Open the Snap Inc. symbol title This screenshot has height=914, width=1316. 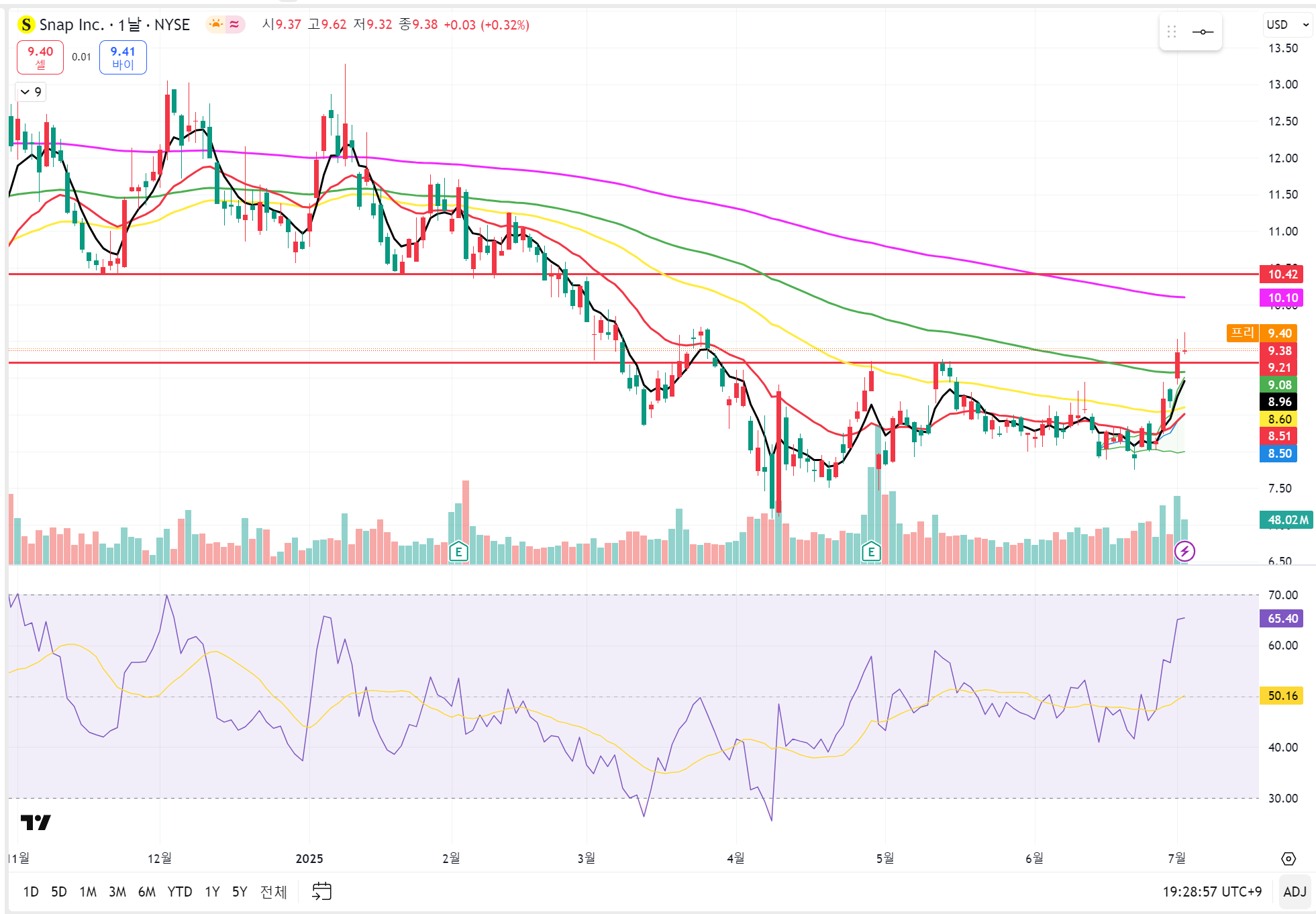[x=114, y=25]
